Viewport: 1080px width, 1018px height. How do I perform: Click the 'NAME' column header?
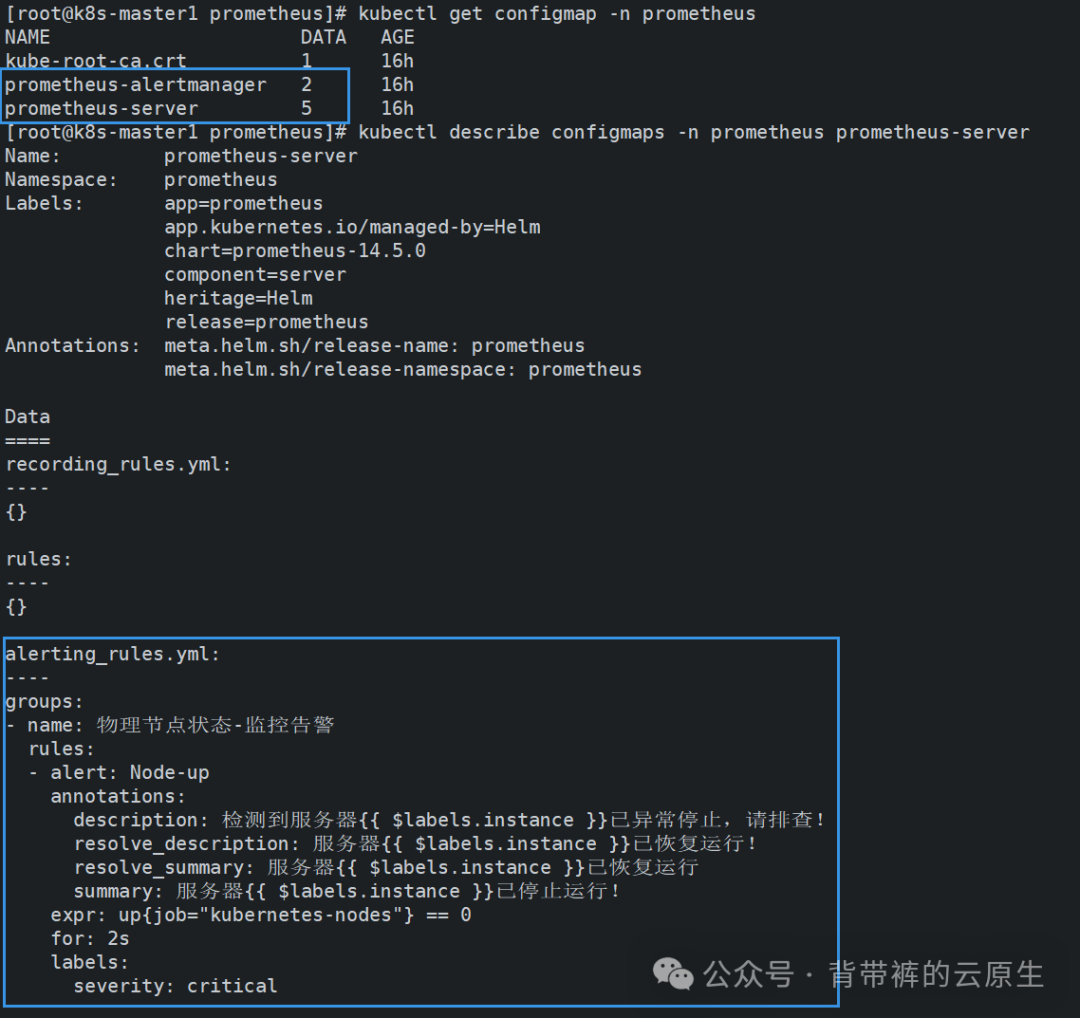click(28, 37)
